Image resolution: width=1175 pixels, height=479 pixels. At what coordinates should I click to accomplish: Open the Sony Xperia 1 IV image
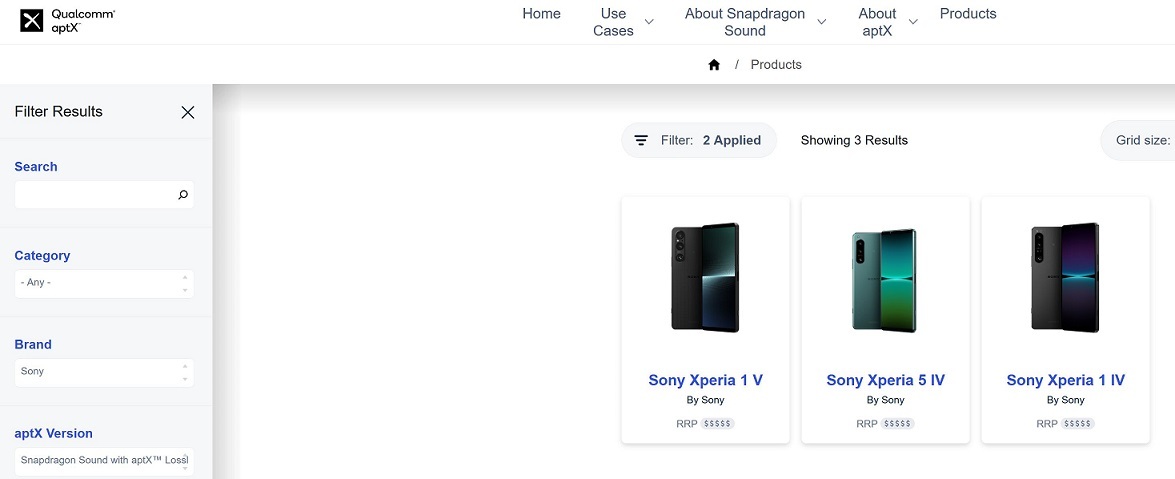point(1065,277)
